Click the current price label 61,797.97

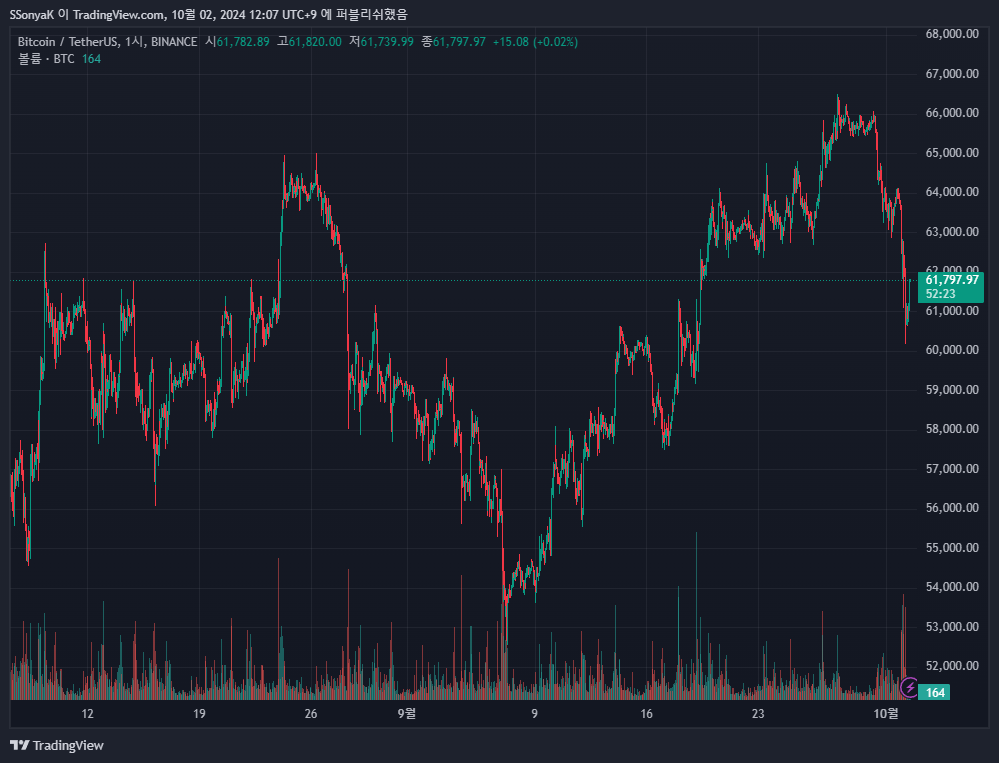(x=952, y=280)
